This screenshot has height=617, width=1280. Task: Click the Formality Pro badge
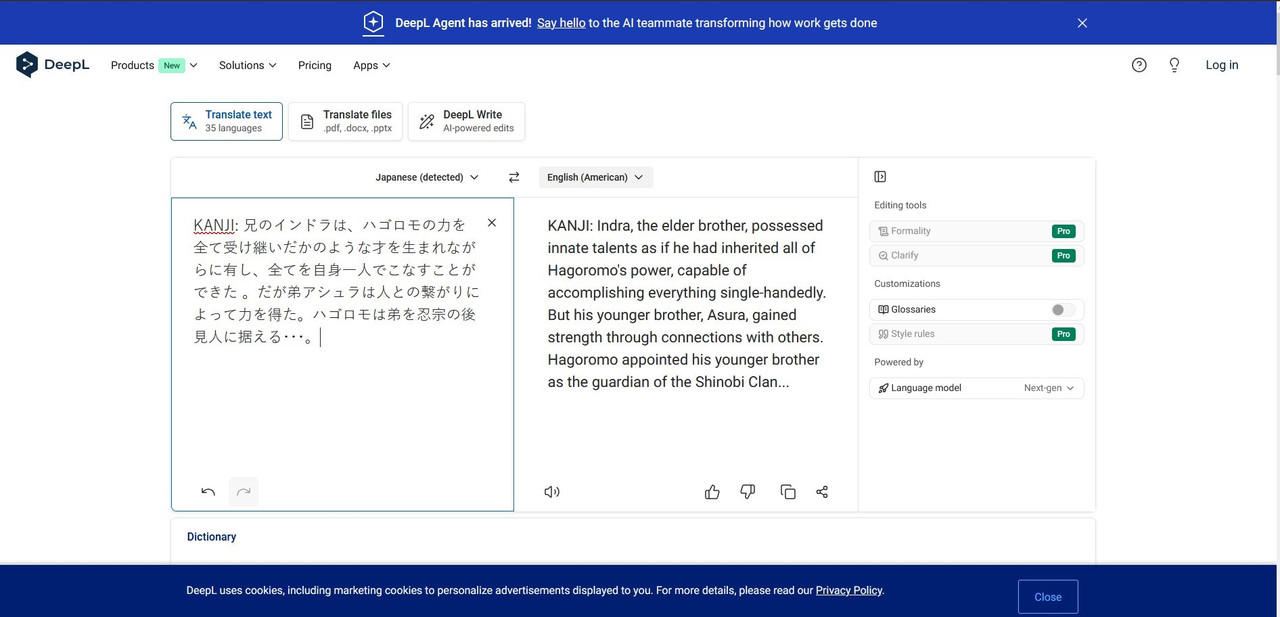1064,231
